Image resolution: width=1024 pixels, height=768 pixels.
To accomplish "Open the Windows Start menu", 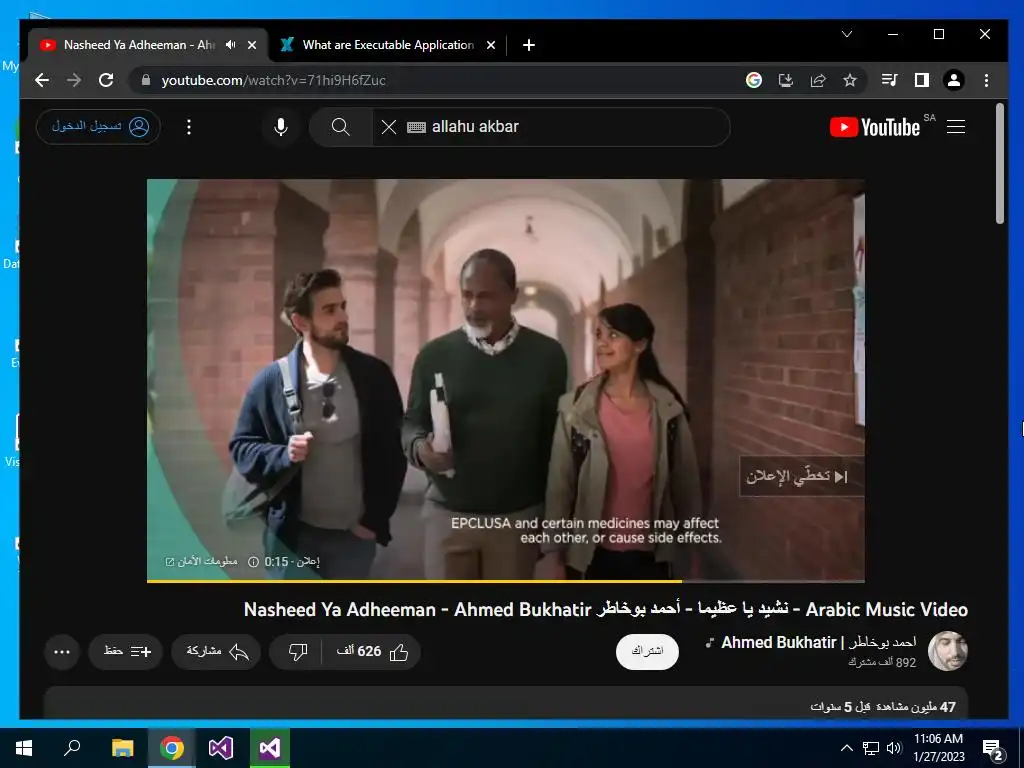I will pos(24,748).
